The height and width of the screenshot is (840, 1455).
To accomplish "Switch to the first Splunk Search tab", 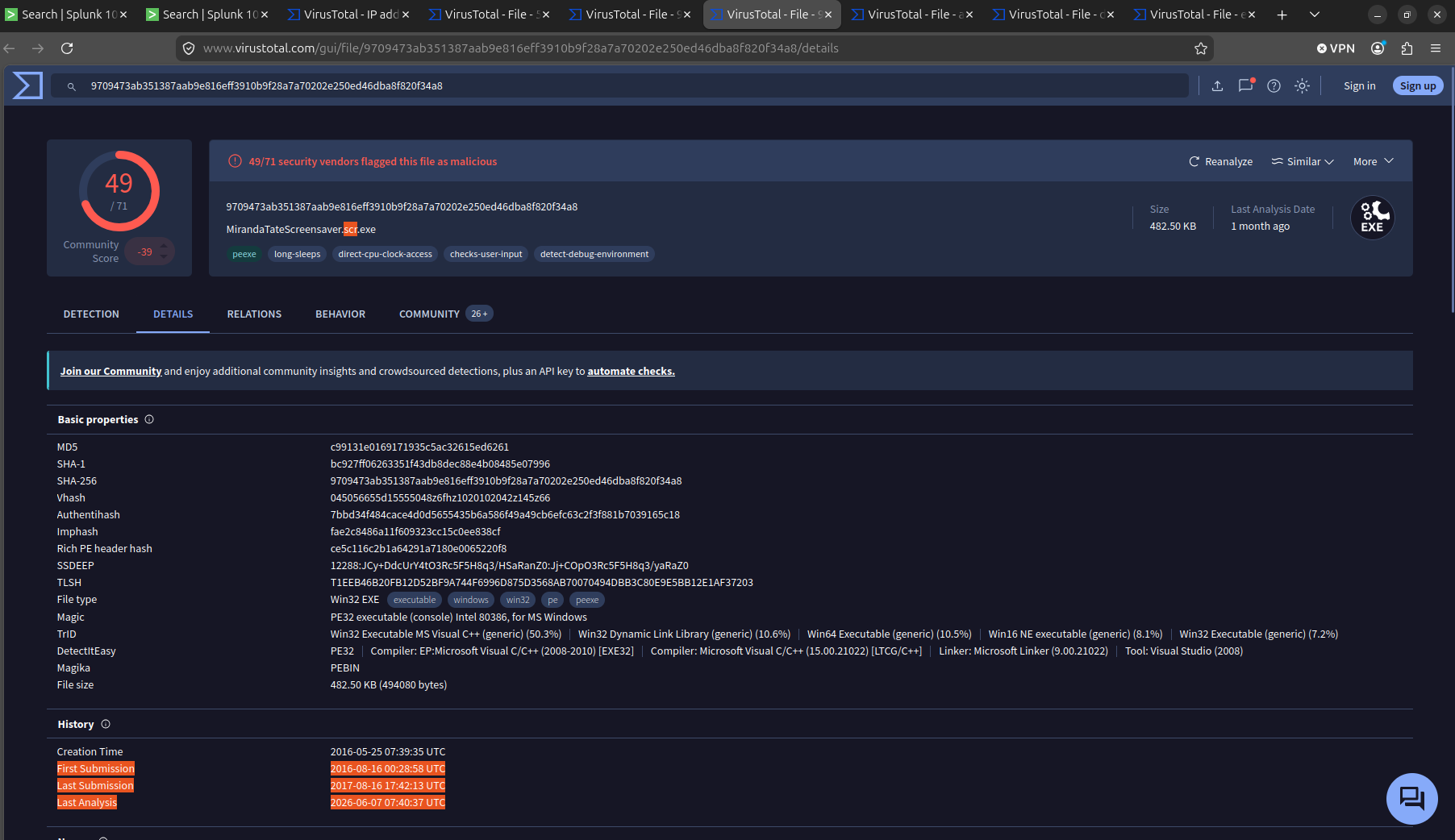I will tap(65, 15).
